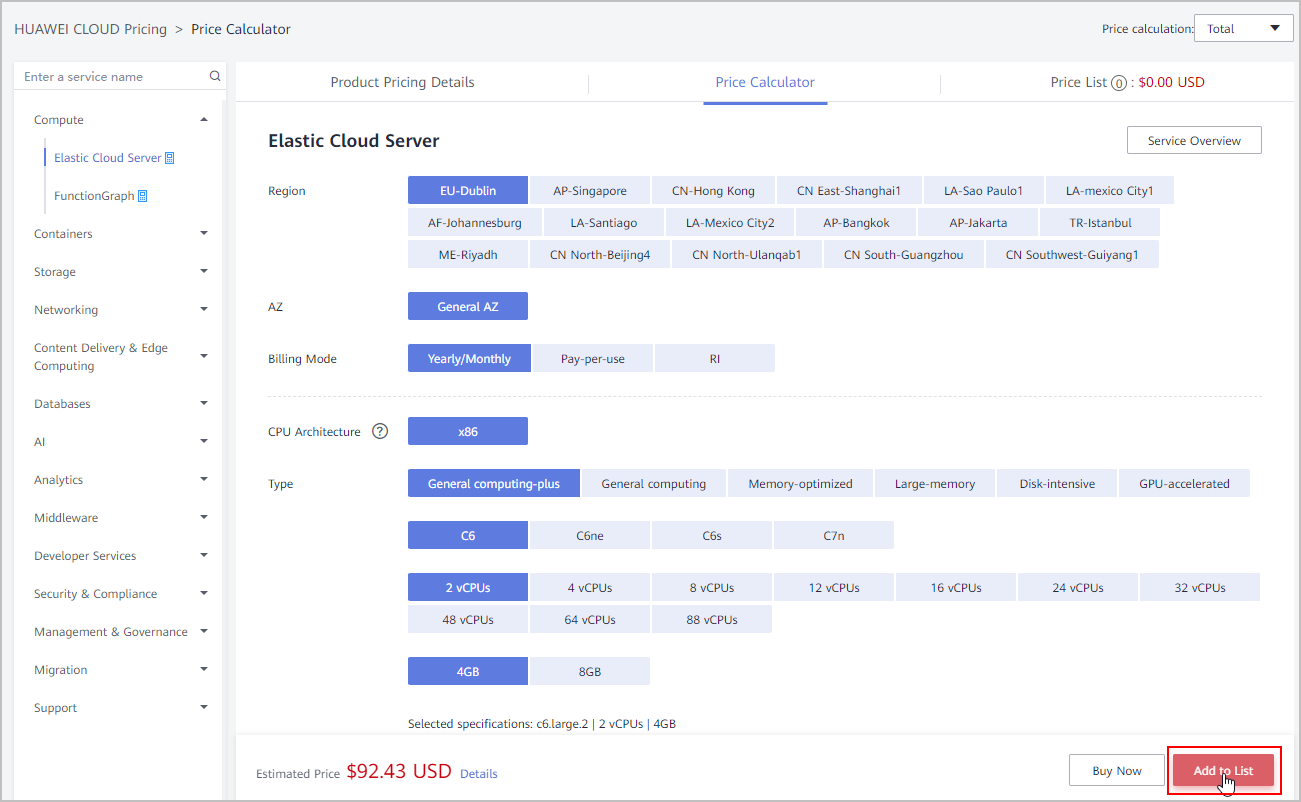Viewport: 1301px width, 802px height.
Task: Select the General AZ option
Action: (468, 307)
